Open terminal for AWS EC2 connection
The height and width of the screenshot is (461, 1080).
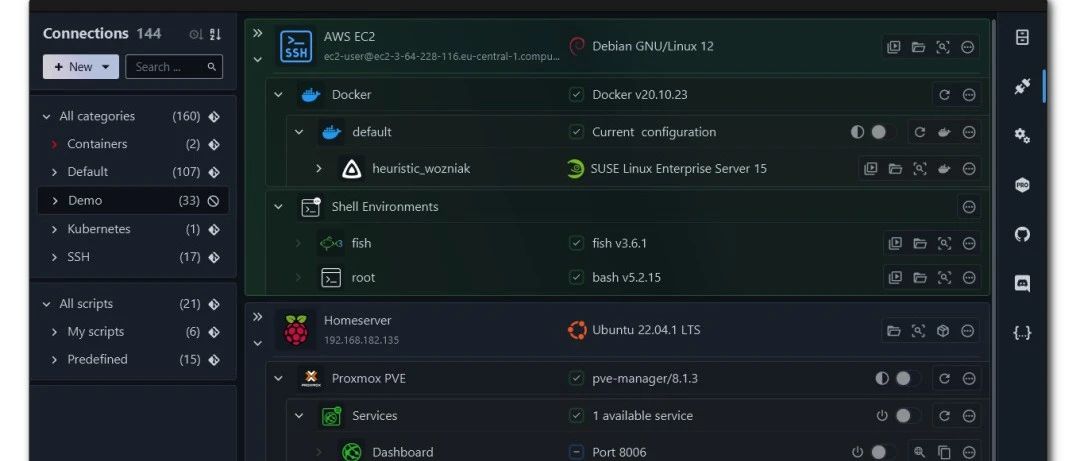[893, 47]
